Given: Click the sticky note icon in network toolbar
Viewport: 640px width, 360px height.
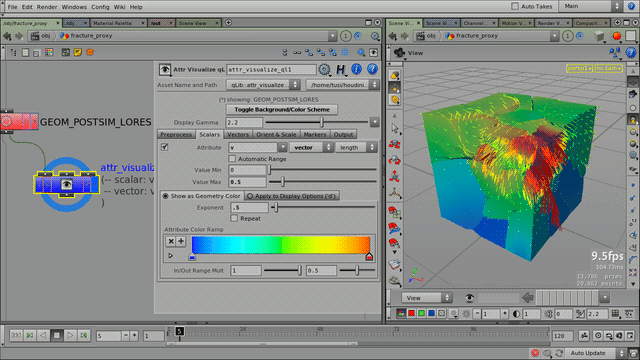Looking at the screenshot, I should 78,52.
